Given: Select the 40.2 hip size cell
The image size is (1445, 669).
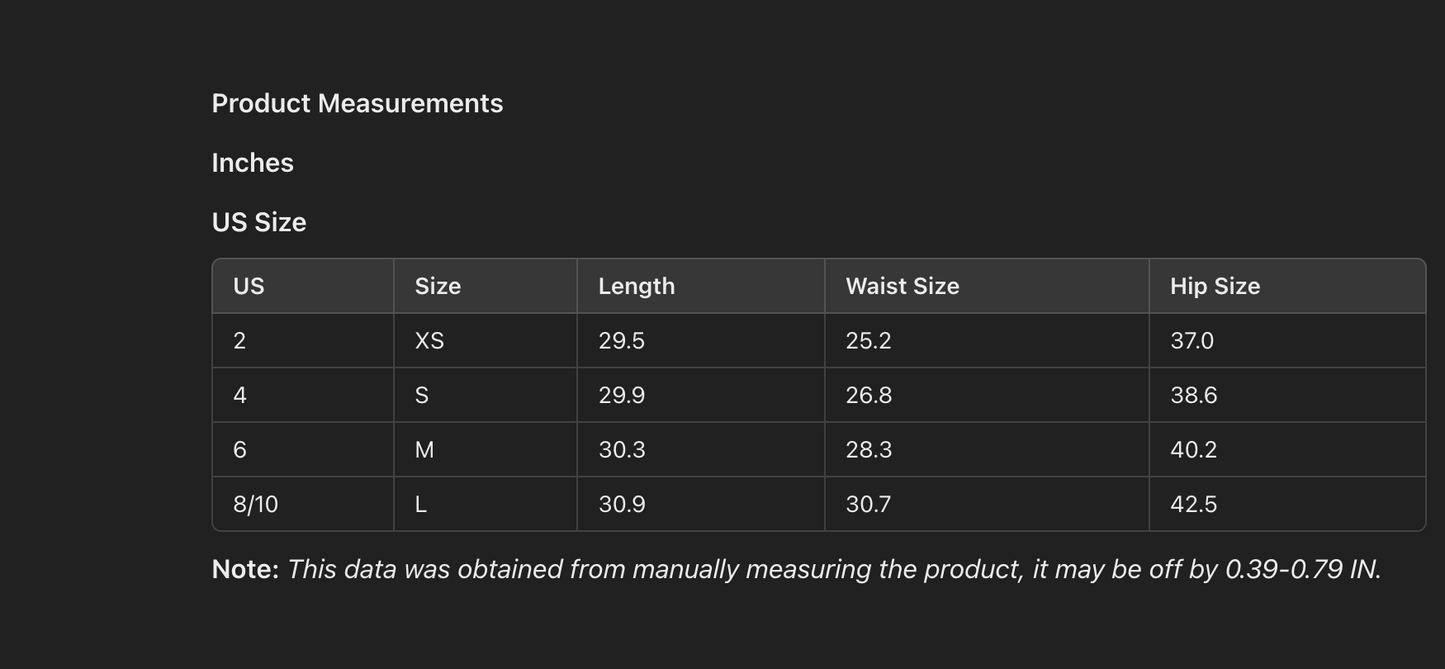Looking at the screenshot, I should pyautogui.click(x=1193, y=450).
